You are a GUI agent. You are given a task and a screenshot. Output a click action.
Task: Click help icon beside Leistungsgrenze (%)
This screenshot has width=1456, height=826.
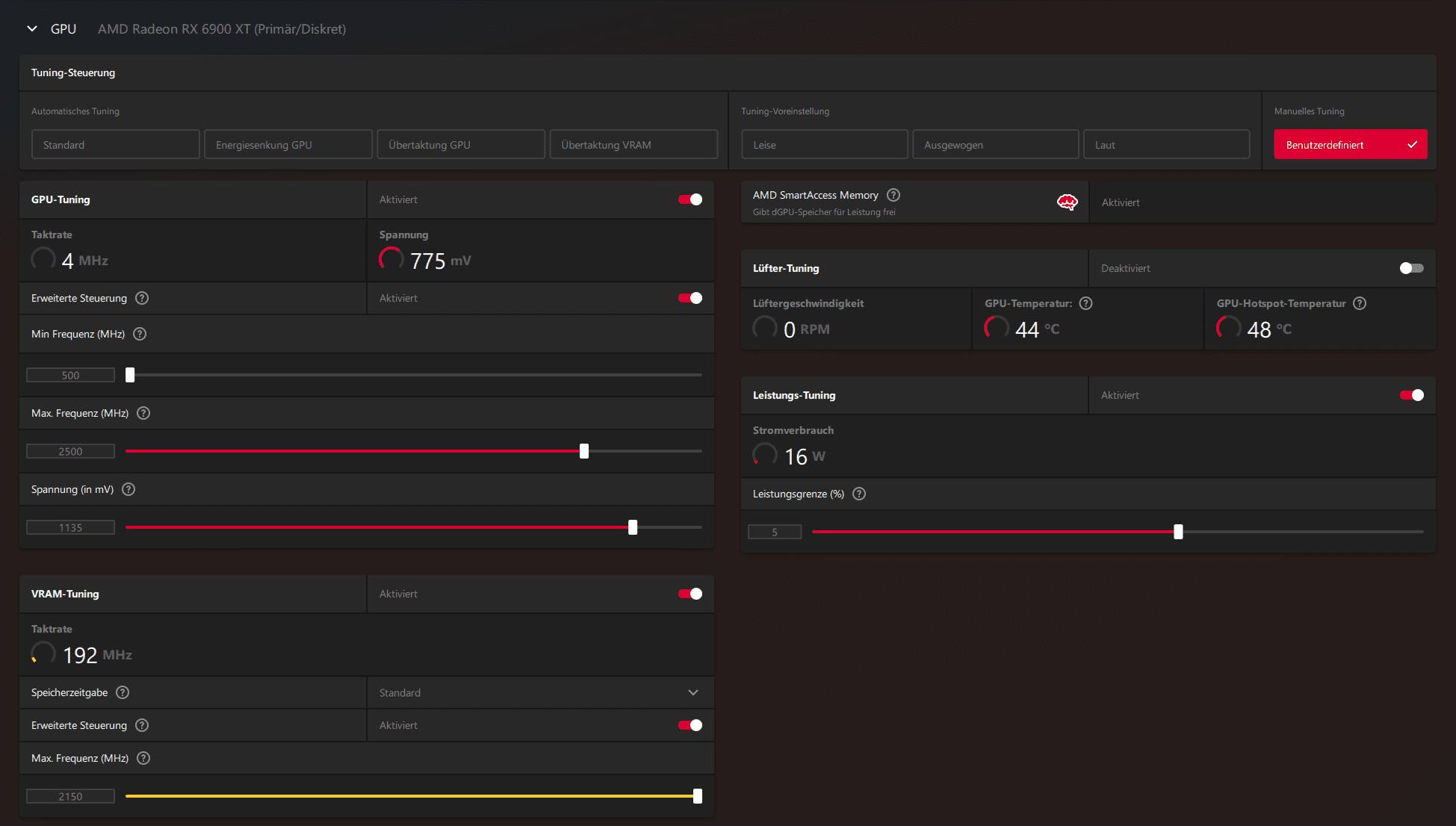pyautogui.click(x=859, y=494)
